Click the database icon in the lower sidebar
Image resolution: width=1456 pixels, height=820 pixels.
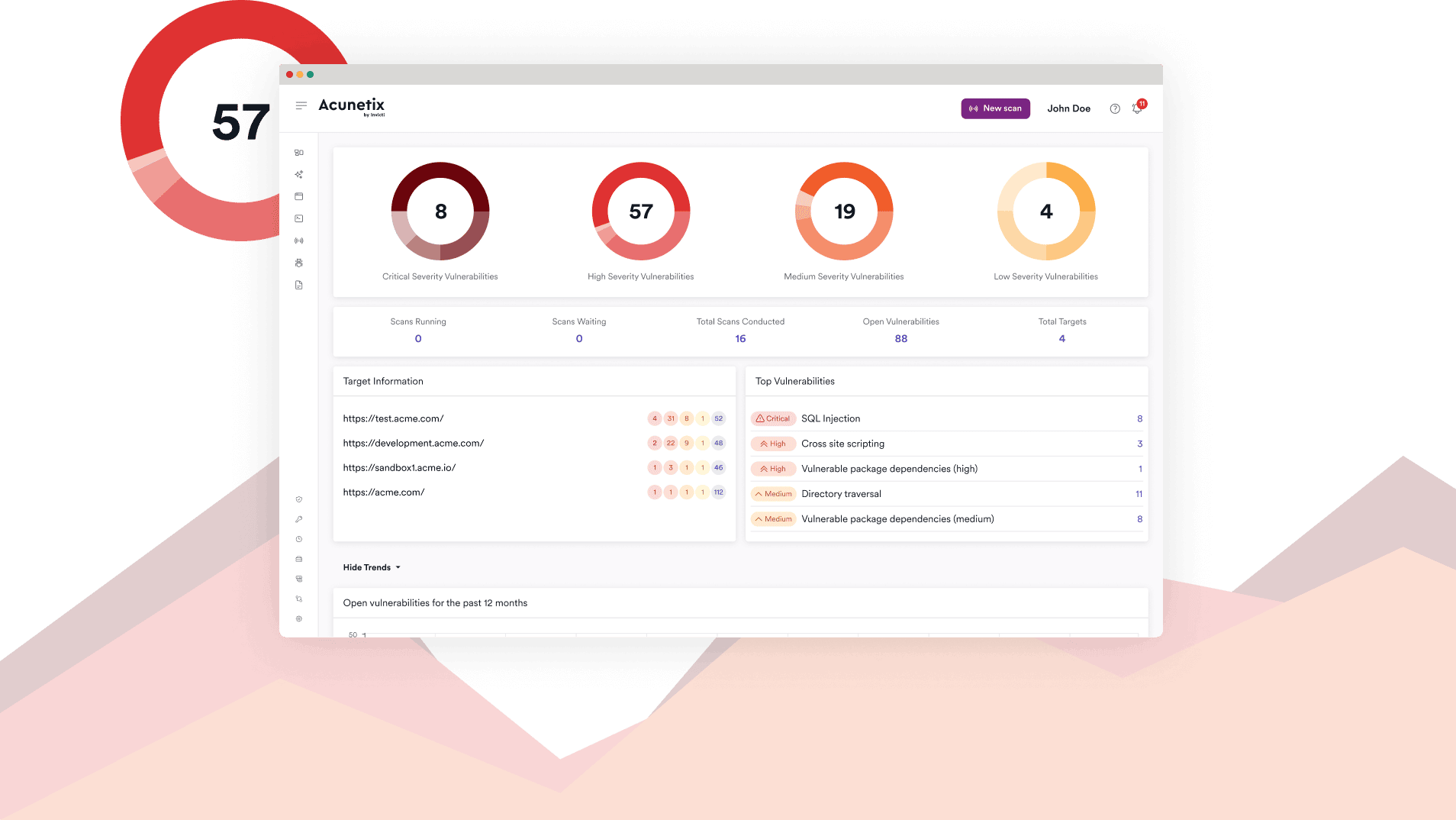(x=298, y=558)
